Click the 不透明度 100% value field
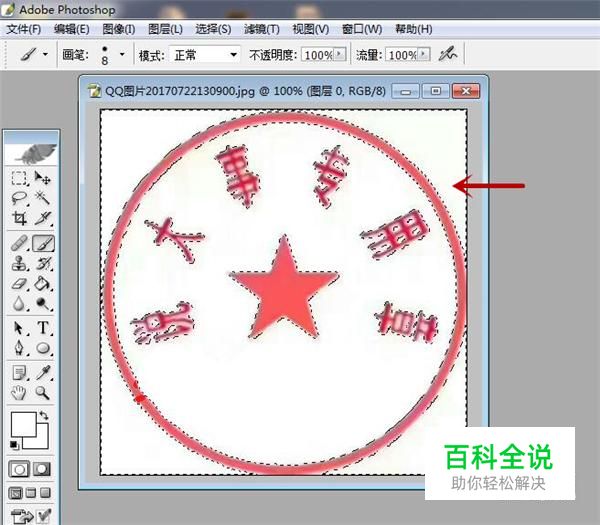600x525 pixels. 318,55
